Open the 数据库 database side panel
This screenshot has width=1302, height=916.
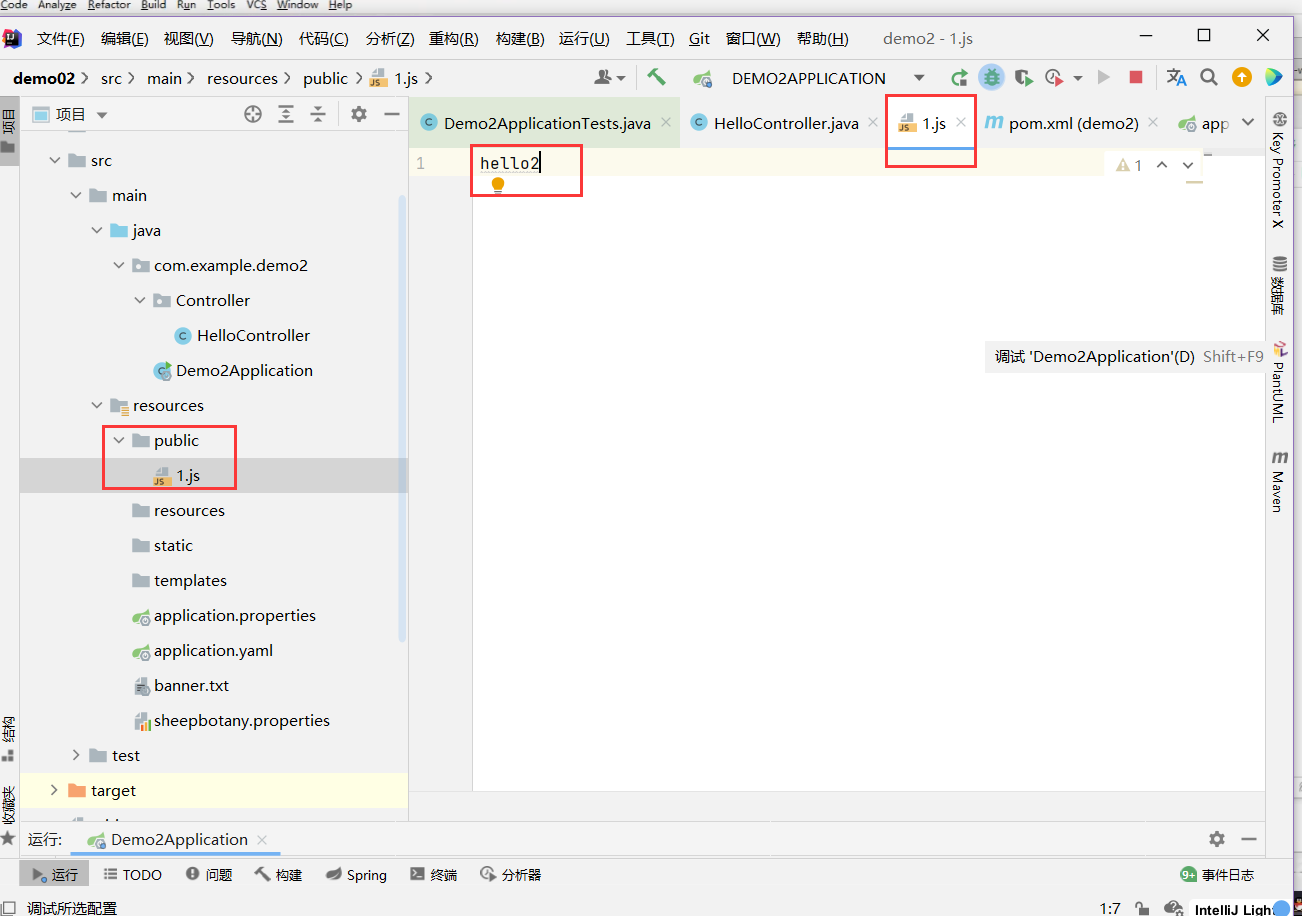coord(1279,285)
